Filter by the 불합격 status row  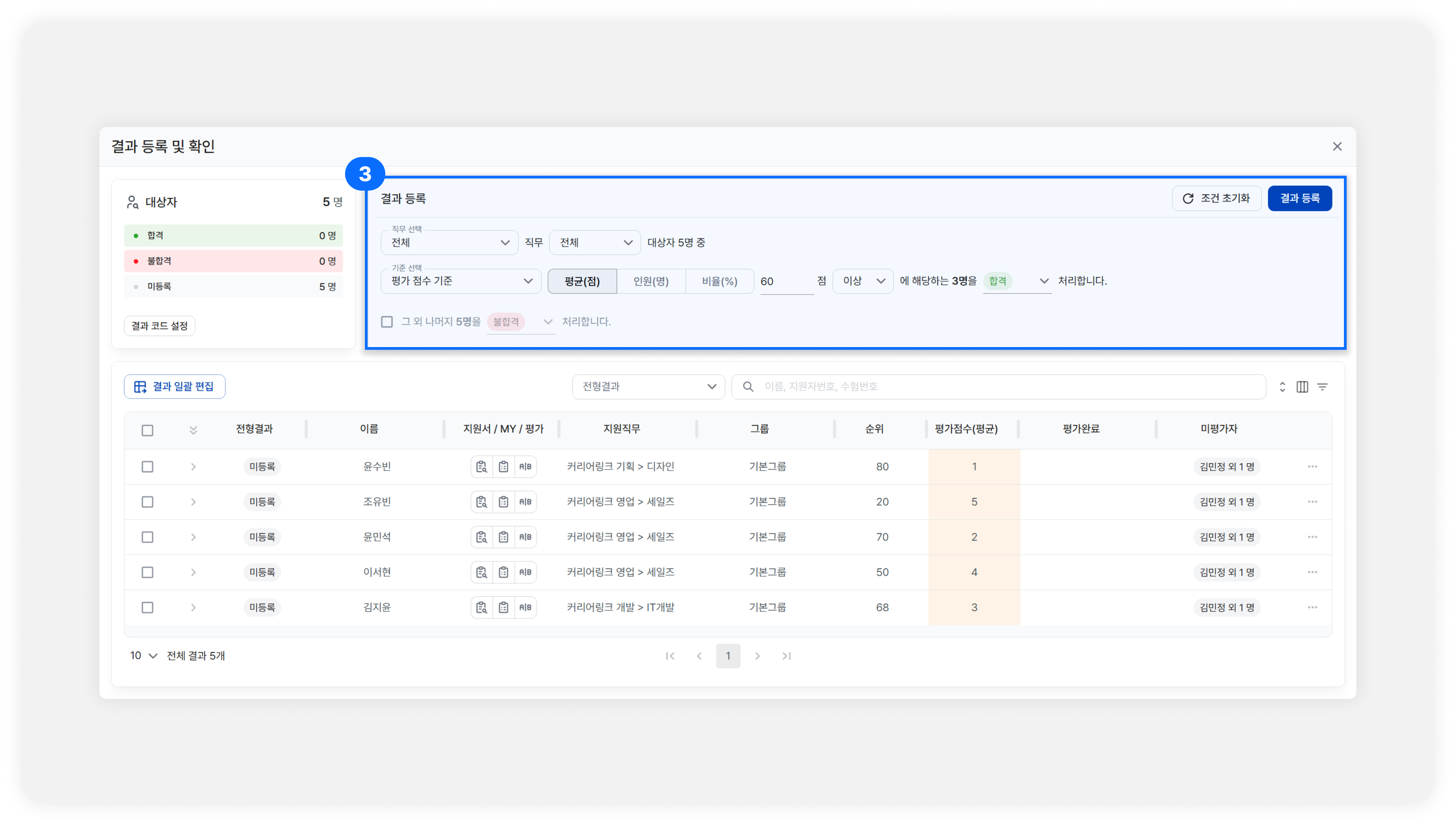click(233, 261)
